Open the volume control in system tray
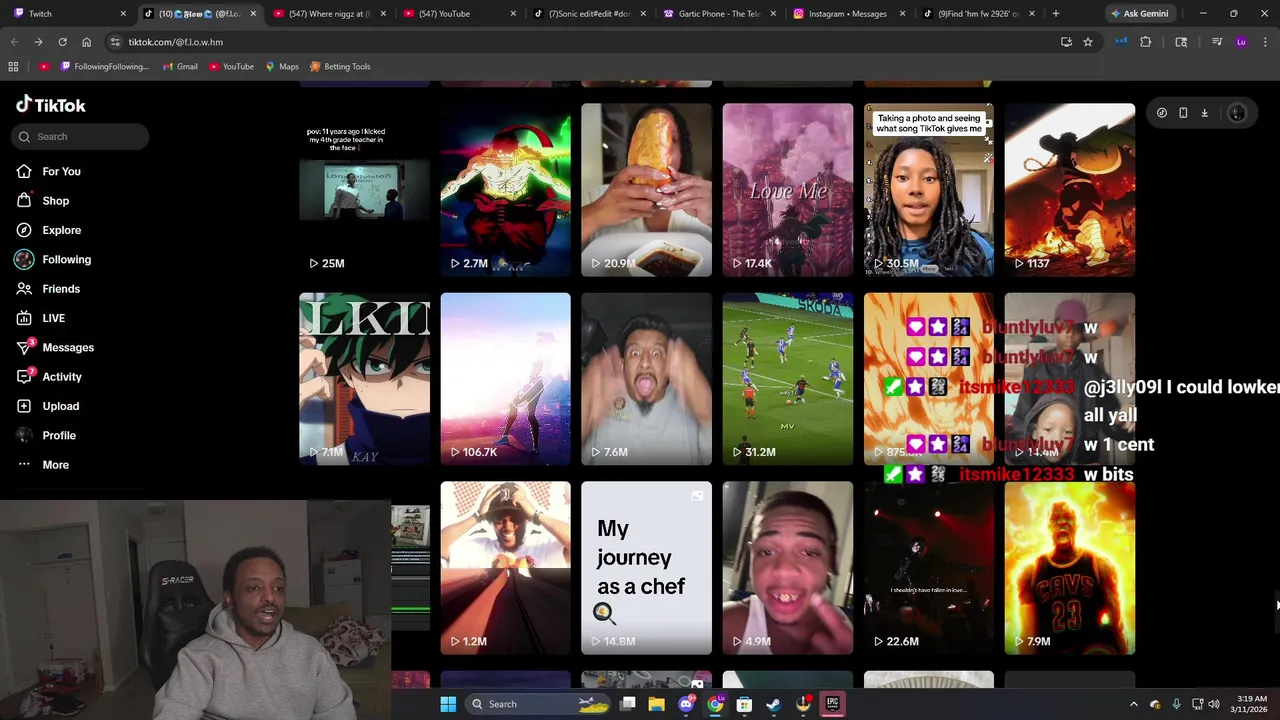Viewport: 1280px width, 720px height. (1214, 704)
